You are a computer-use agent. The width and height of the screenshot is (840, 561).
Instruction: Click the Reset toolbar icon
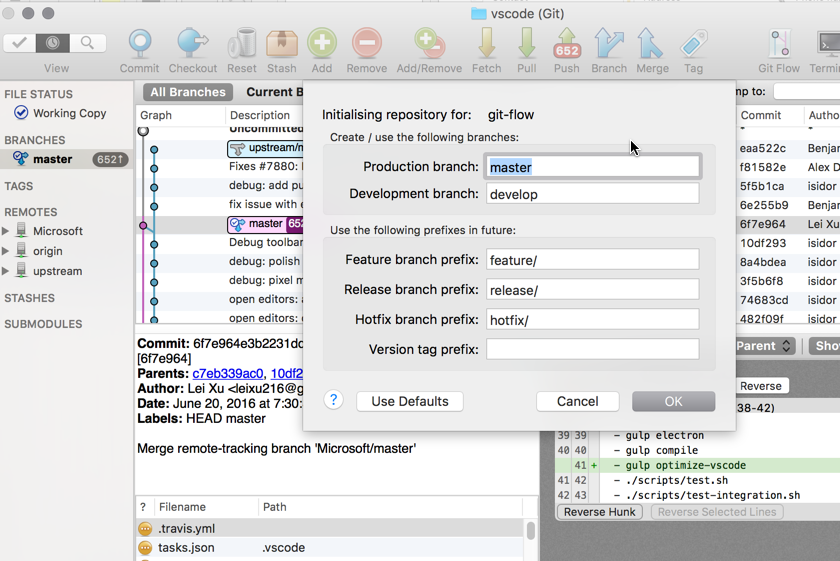coord(242,43)
